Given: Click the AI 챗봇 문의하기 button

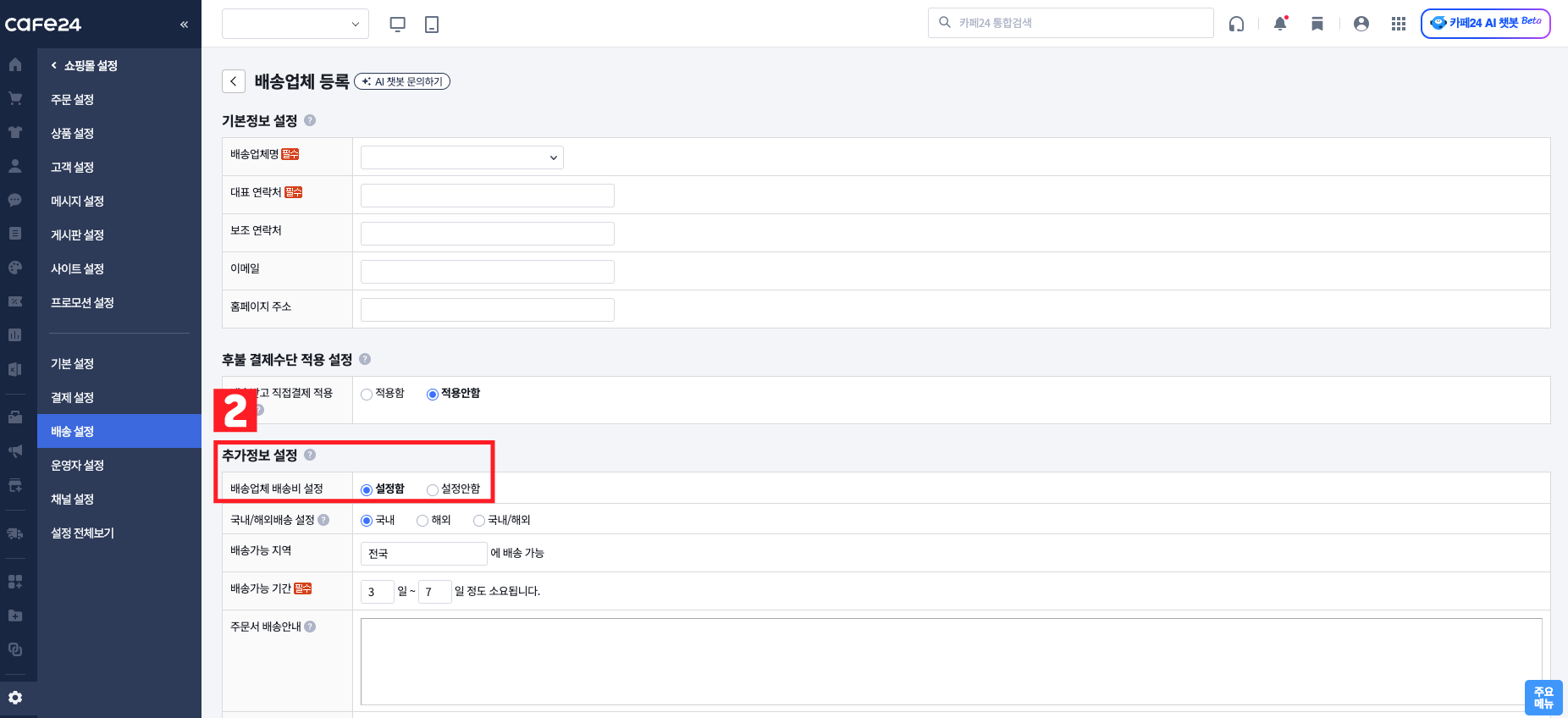Looking at the screenshot, I should coord(402,81).
